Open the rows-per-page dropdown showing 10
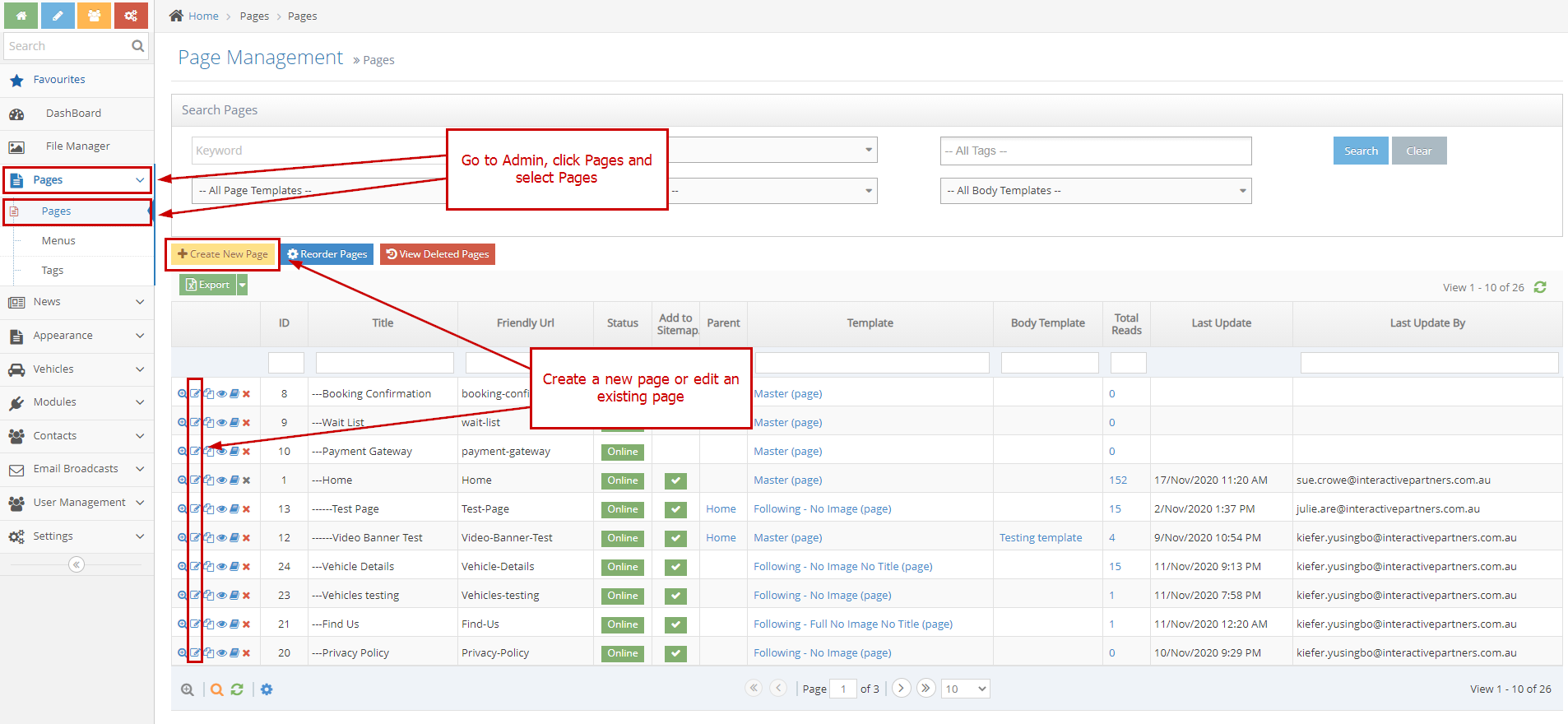Image resolution: width=1568 pixels, height=724 pixels. pyautogui.click(x=966, y=689)
